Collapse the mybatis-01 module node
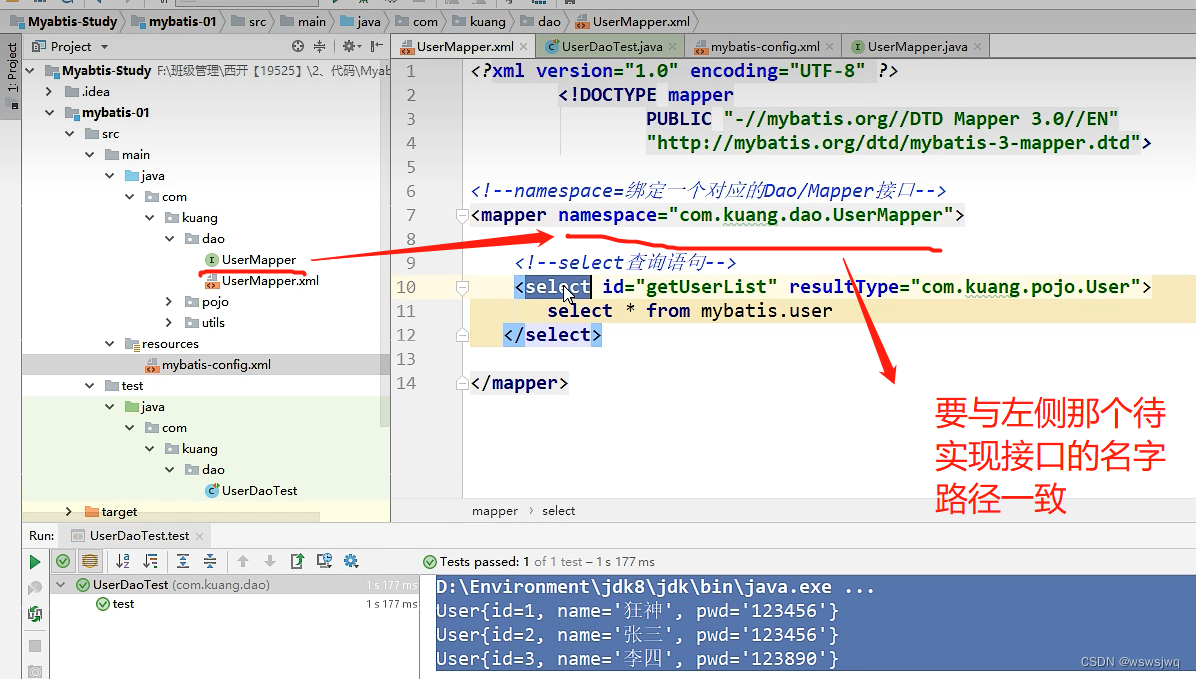The image size is (1196, 679). 50,112
